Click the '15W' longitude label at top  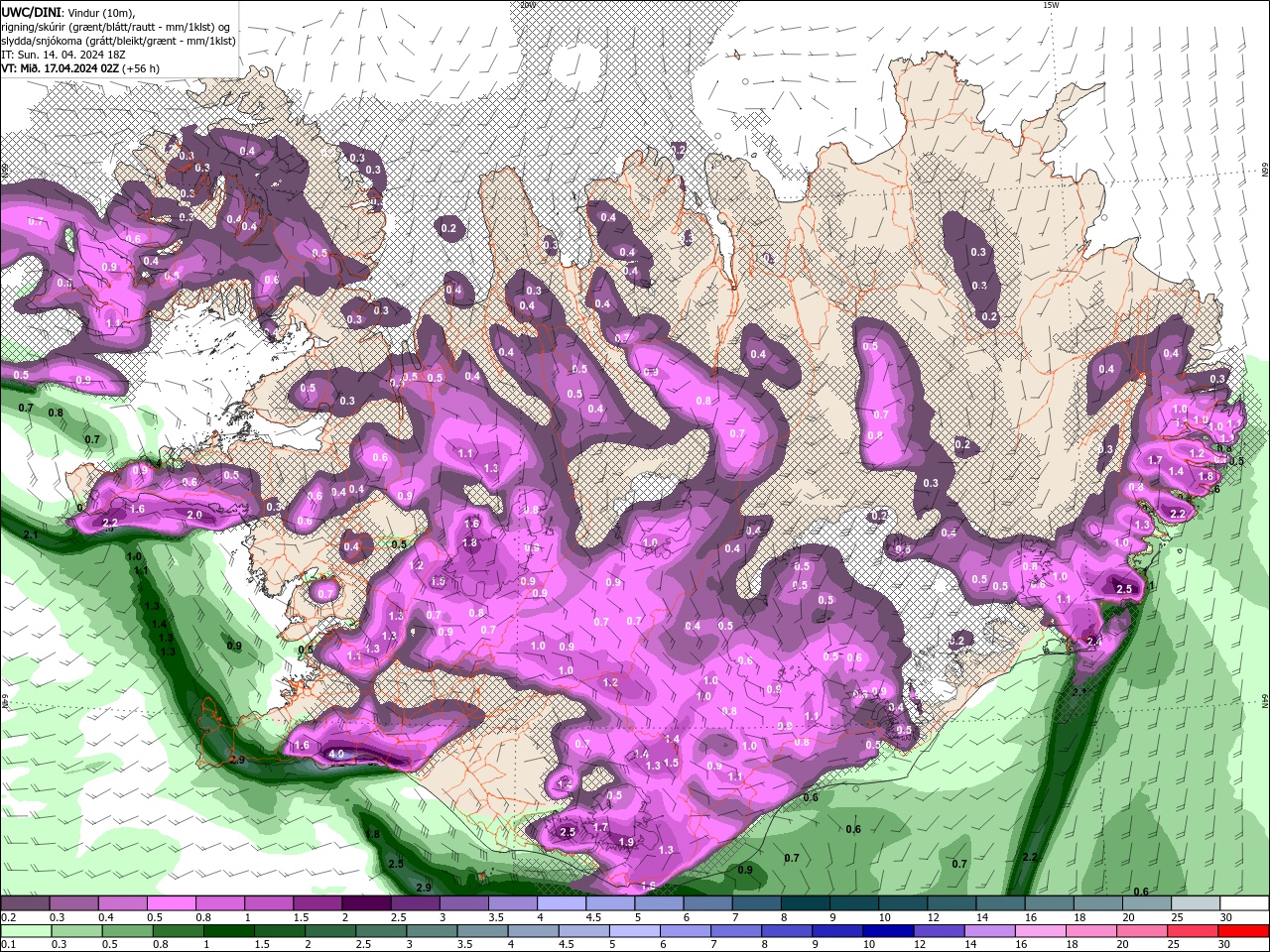click(1051, 5)
